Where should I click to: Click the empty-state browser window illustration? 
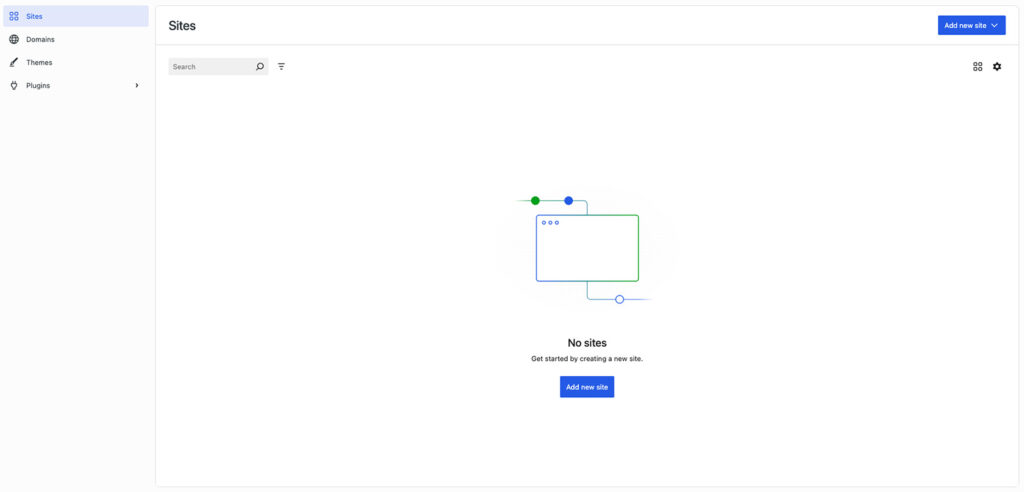point(587,248)
